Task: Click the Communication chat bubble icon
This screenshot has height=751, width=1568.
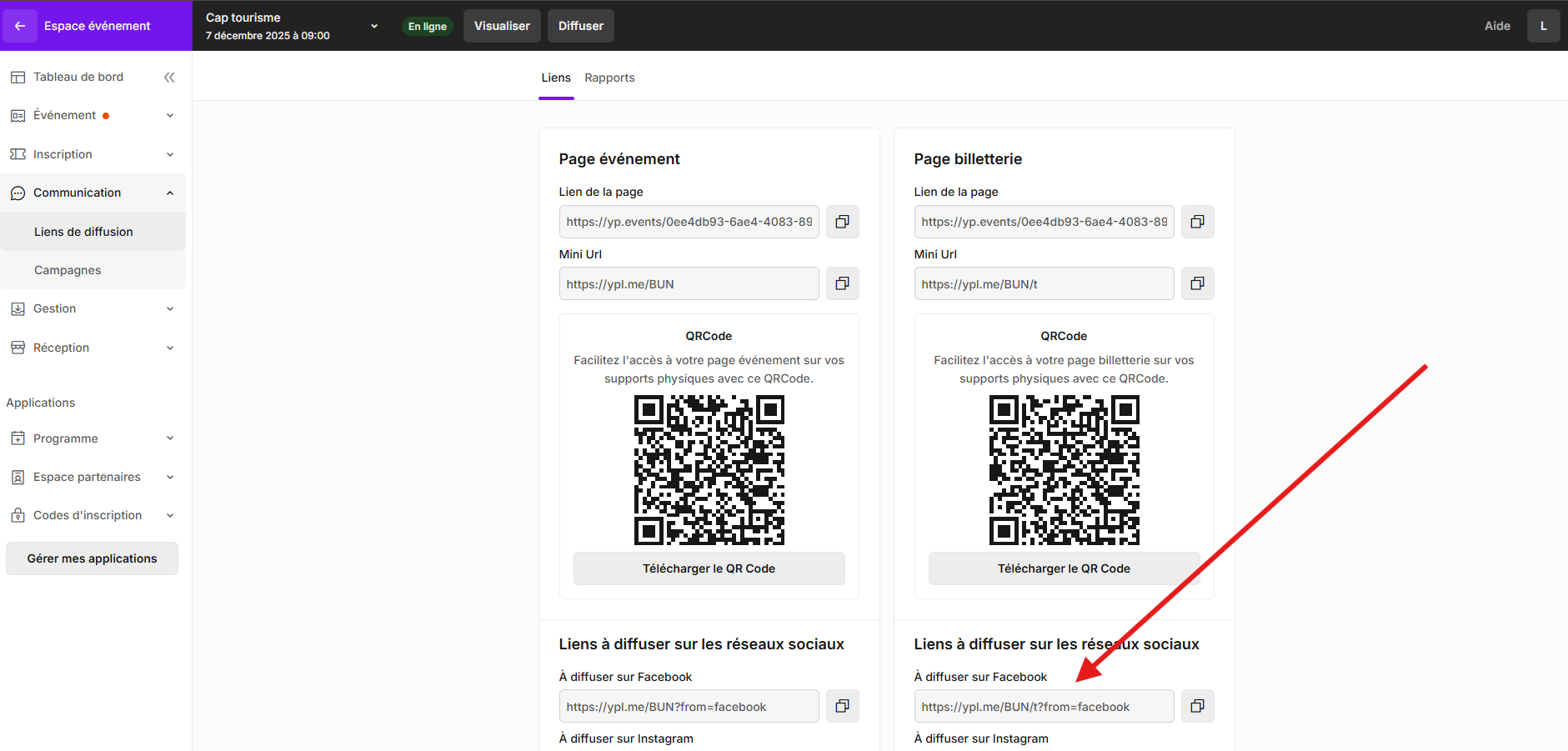Action: click(x=18, y=193)
